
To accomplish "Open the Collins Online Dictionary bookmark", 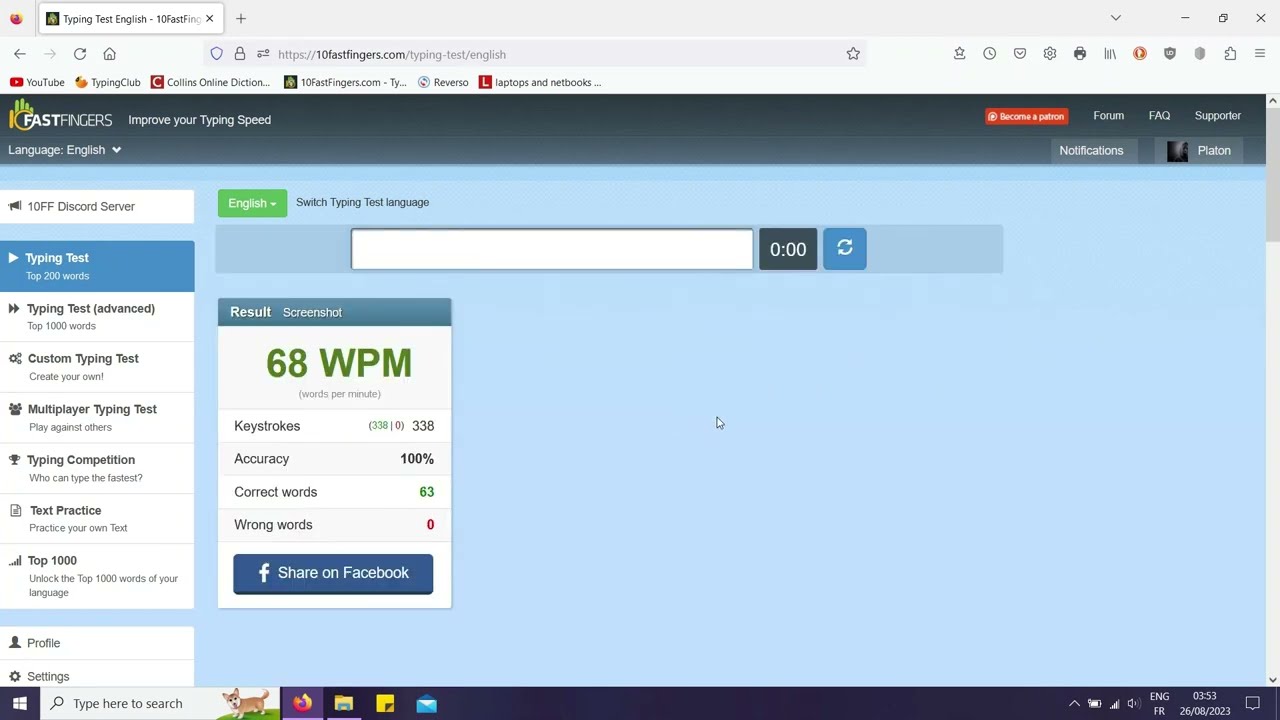I will click(211, 82).
